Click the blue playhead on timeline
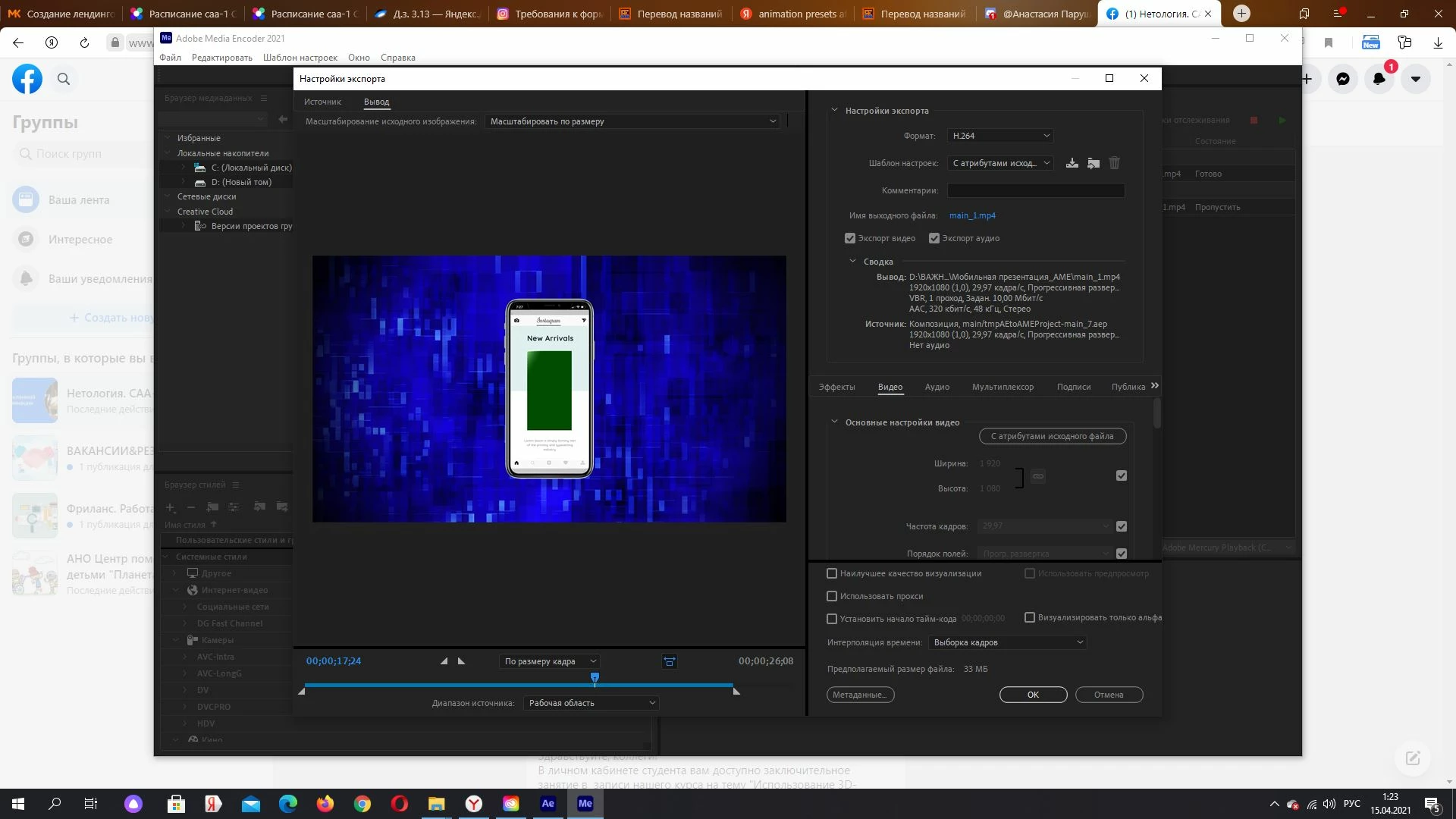This screenshot has width=1456, height=819. click(595, 677)
